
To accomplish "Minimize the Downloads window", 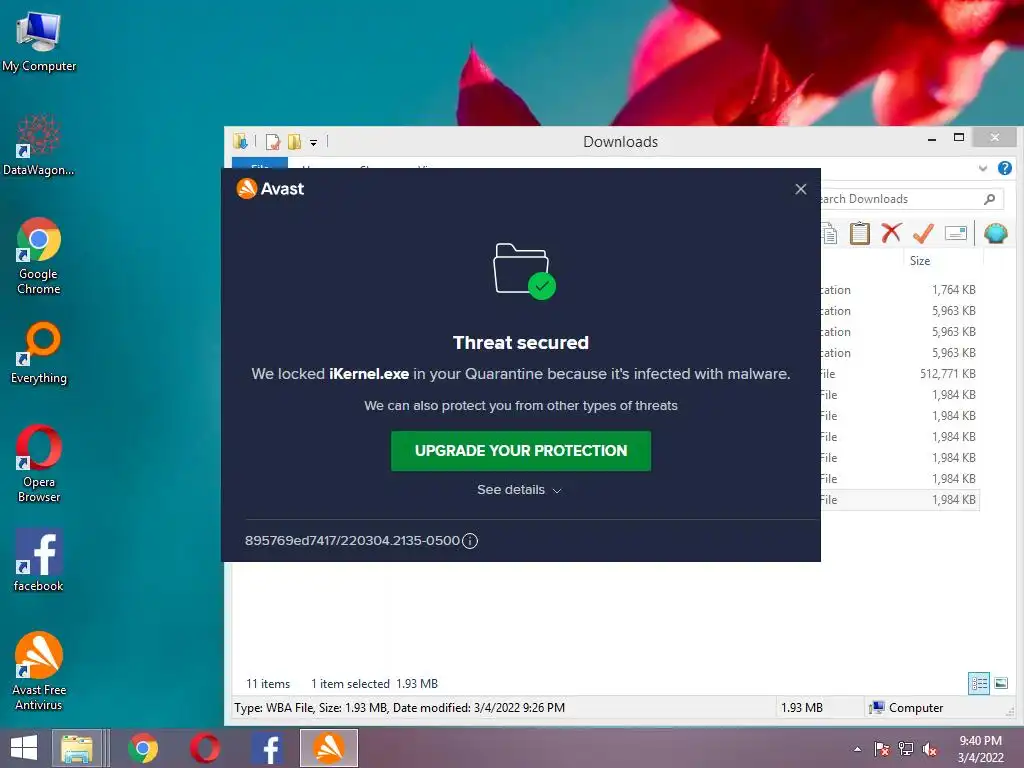I will 932,138.
